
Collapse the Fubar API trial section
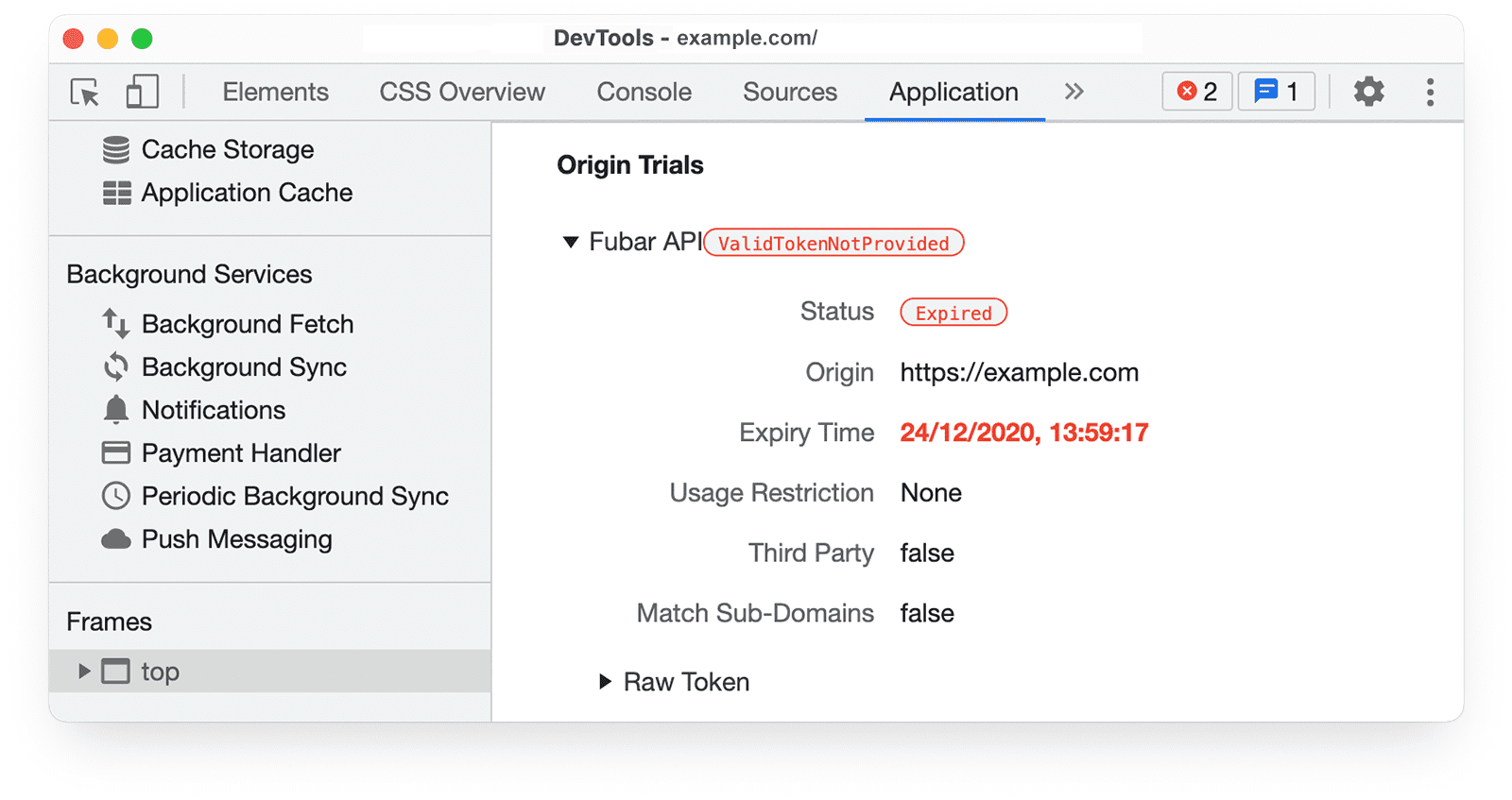pyautogui.click(x=571, y=243)
